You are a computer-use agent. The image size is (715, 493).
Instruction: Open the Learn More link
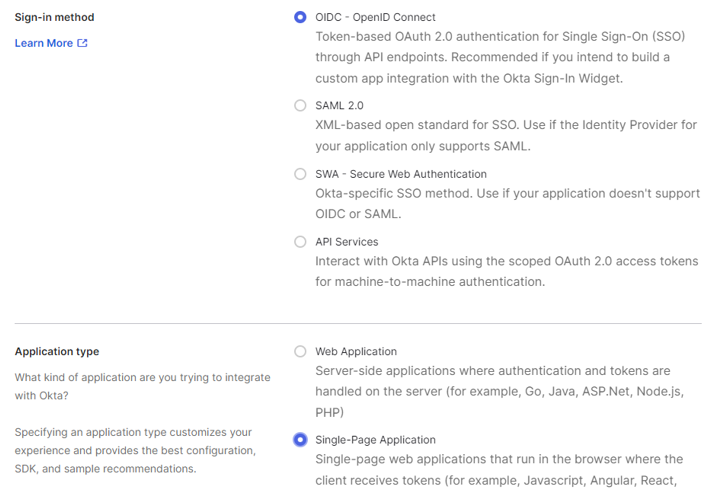(44, 43)
